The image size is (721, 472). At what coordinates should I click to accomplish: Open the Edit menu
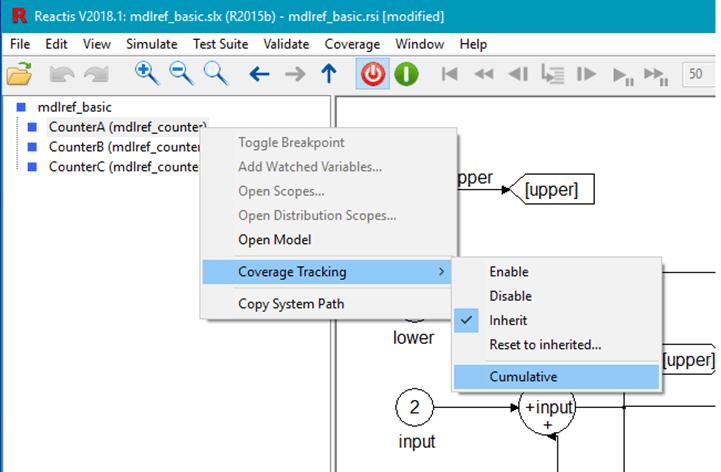[x=56, y=44]
